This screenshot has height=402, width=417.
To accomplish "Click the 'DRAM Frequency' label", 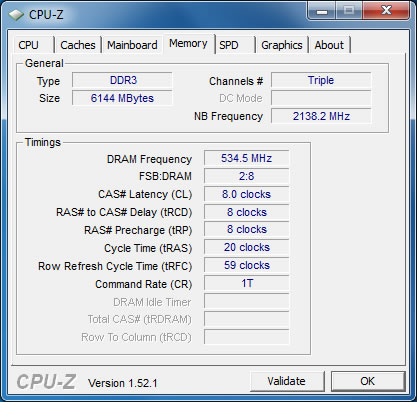I will tap(149, 159).
